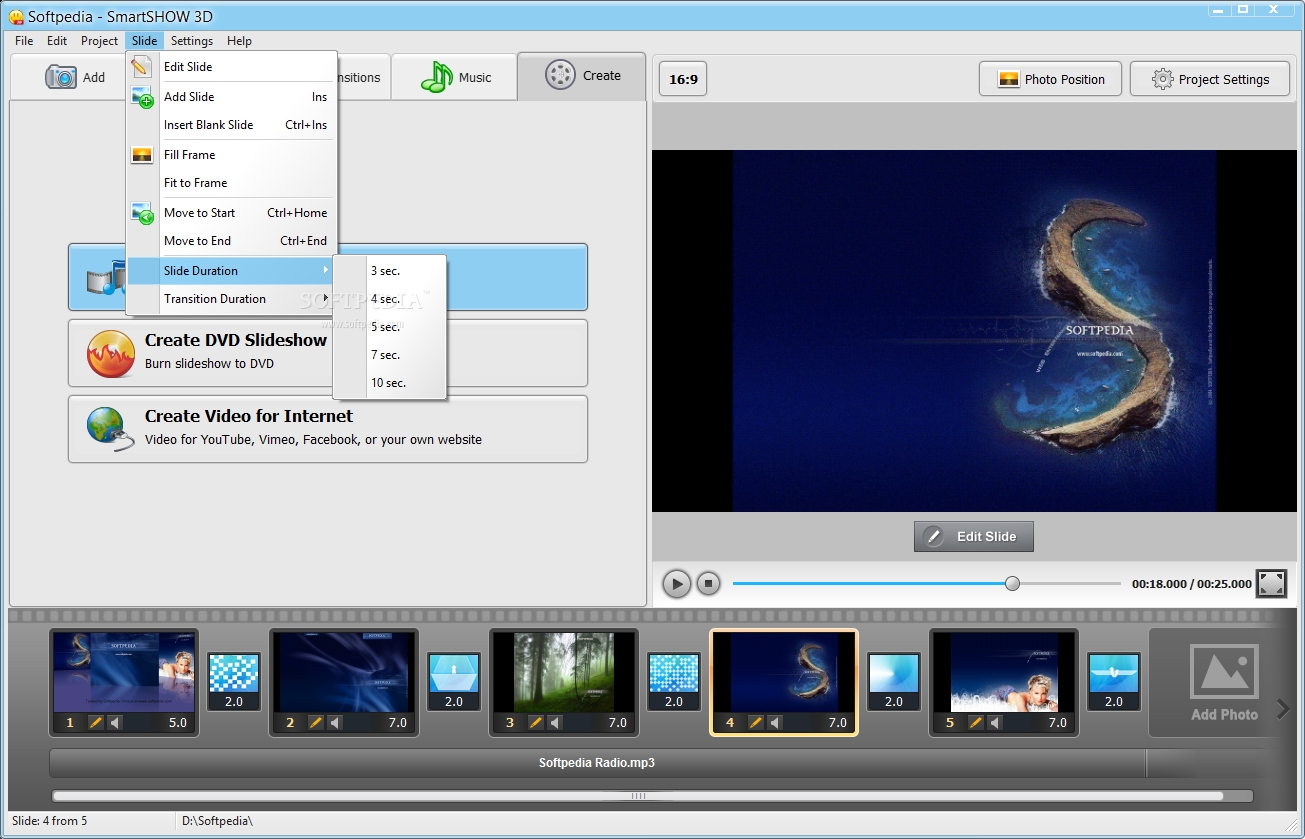Click the speaker icon on slide 3
The width and height of the screenshot is (1305, 839).
point(555,722)
